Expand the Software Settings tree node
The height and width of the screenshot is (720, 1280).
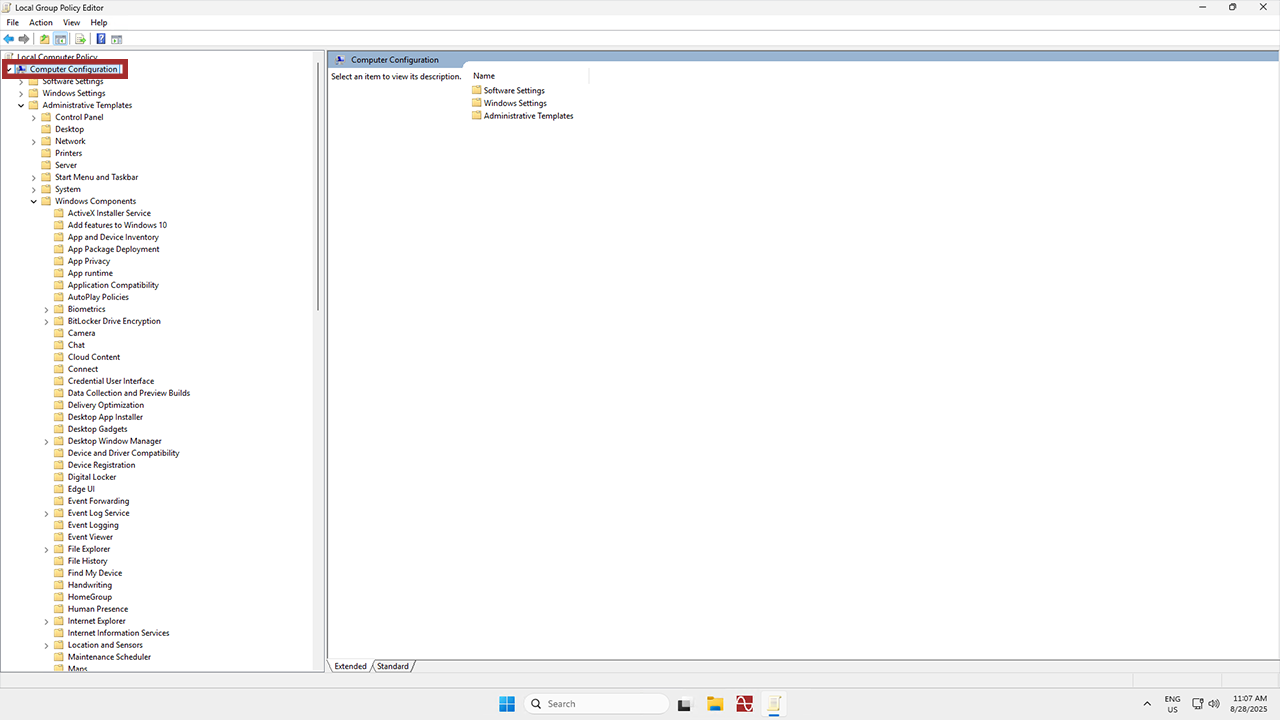click(x=21, y=81)
